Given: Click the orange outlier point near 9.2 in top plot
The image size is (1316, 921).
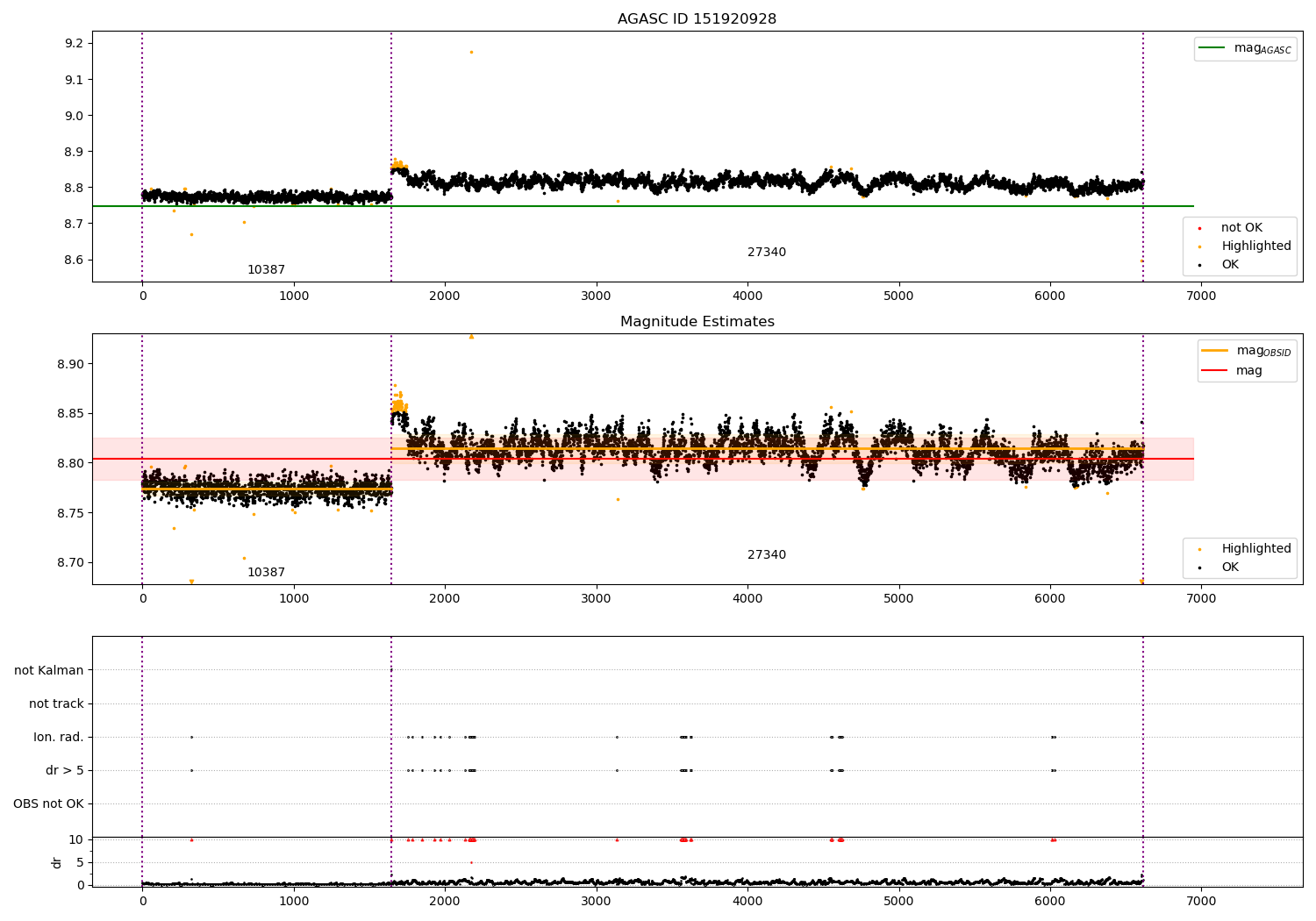Looking at the screenshot, I should tap(471, 52).
